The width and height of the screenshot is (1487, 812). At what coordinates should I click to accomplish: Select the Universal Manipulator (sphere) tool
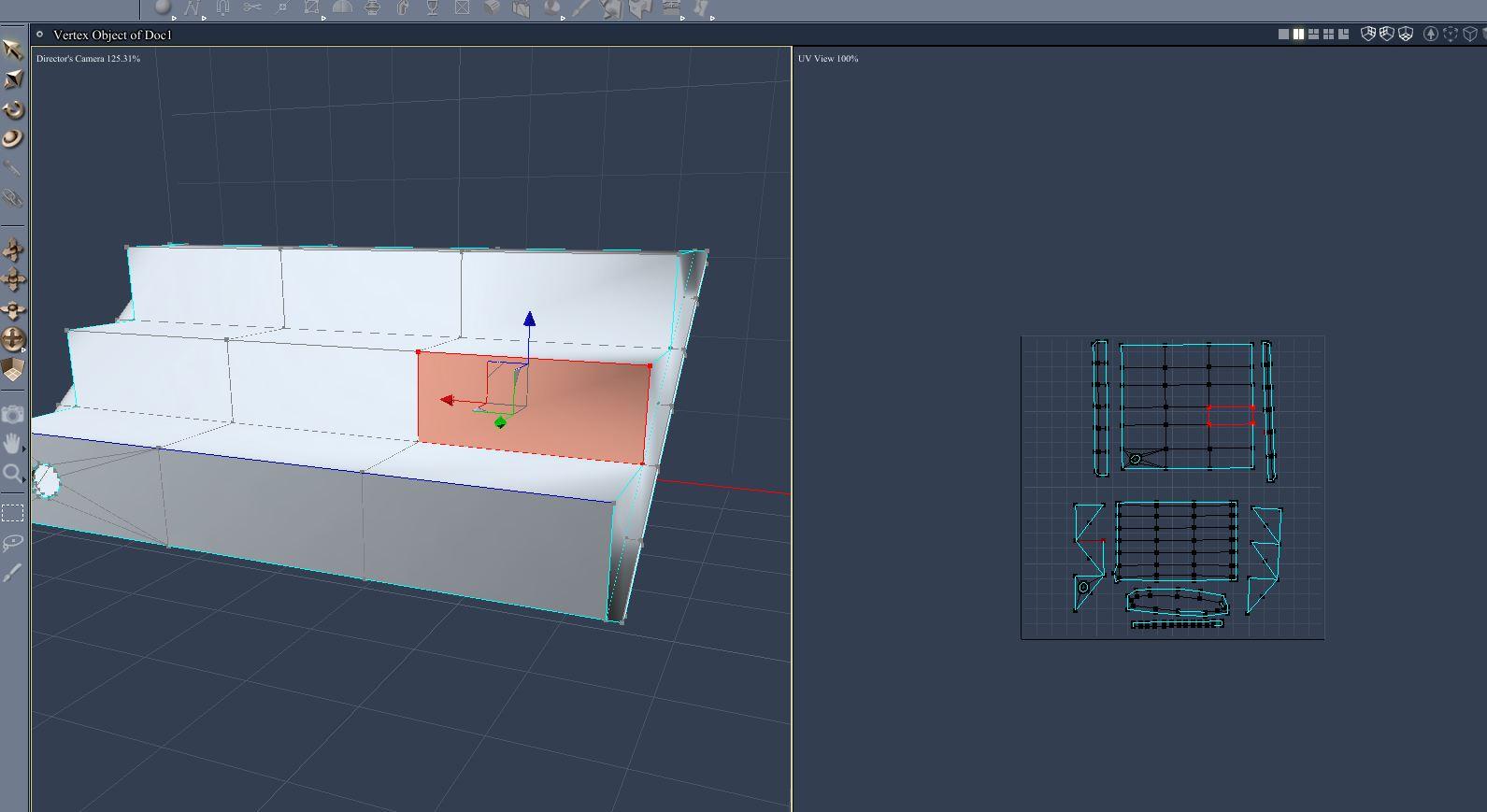(x=13, y=139)
